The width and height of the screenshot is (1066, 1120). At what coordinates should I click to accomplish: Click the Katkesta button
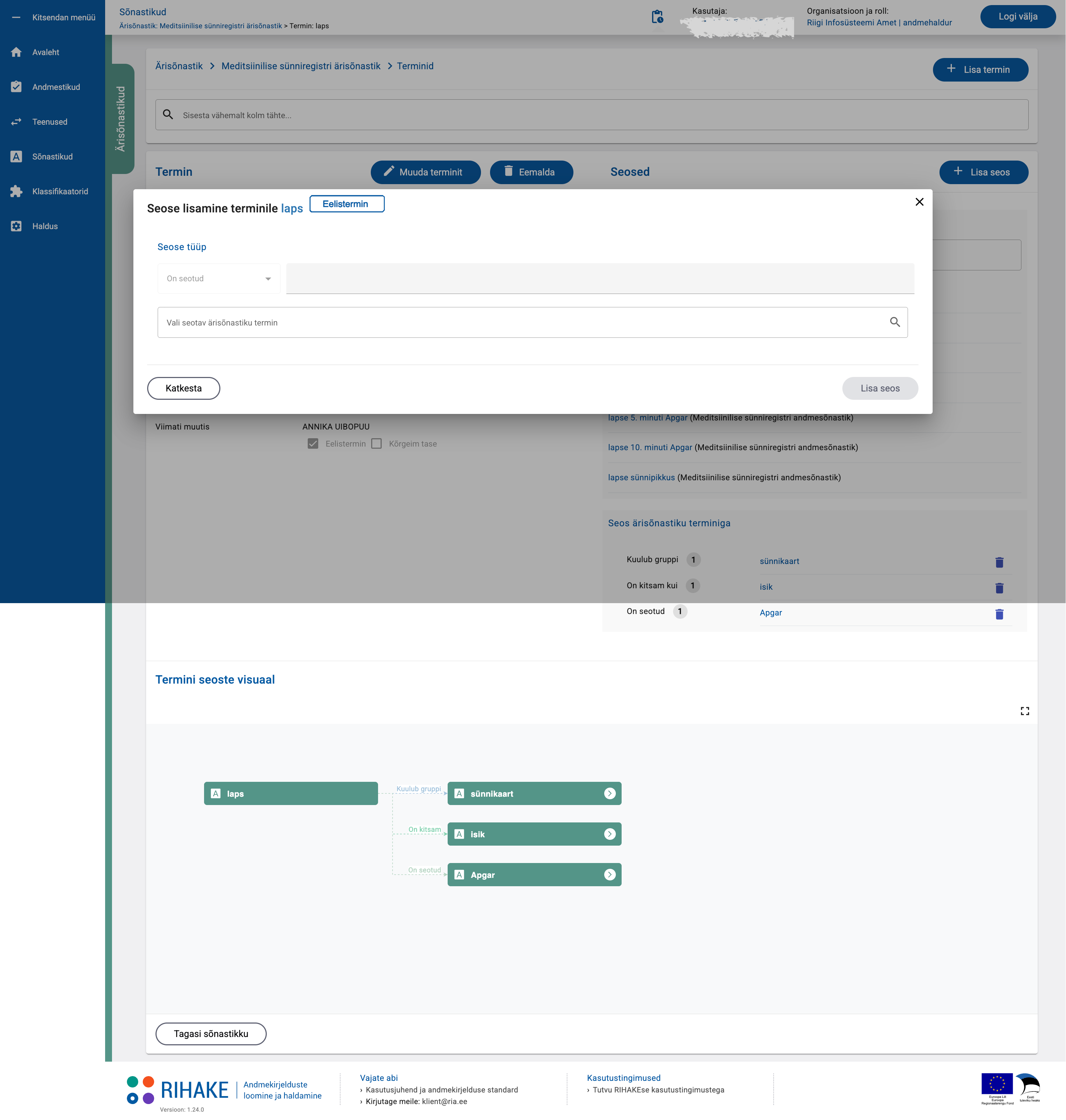(183, 388)
